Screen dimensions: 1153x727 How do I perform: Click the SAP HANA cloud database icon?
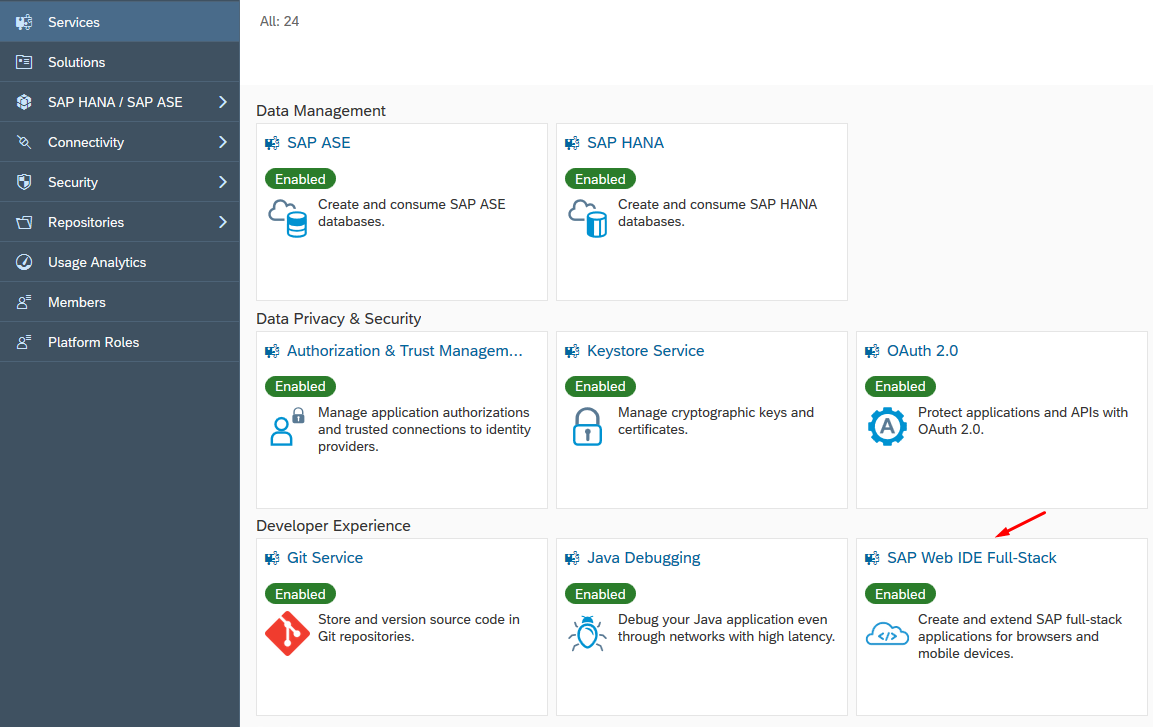[588, 218]
